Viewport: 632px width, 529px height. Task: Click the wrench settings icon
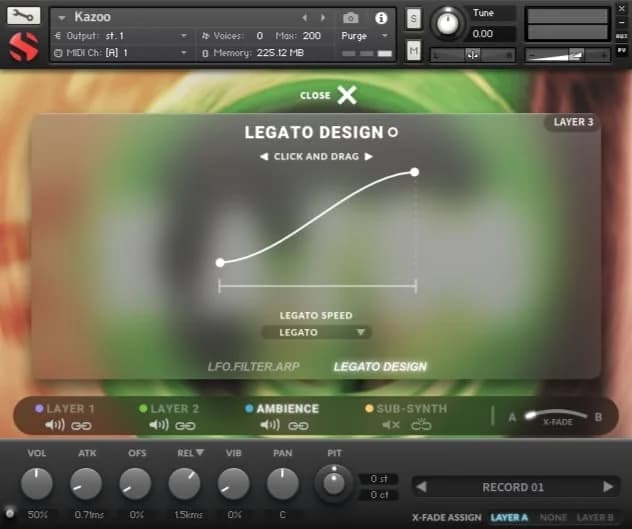pos(24,16)
